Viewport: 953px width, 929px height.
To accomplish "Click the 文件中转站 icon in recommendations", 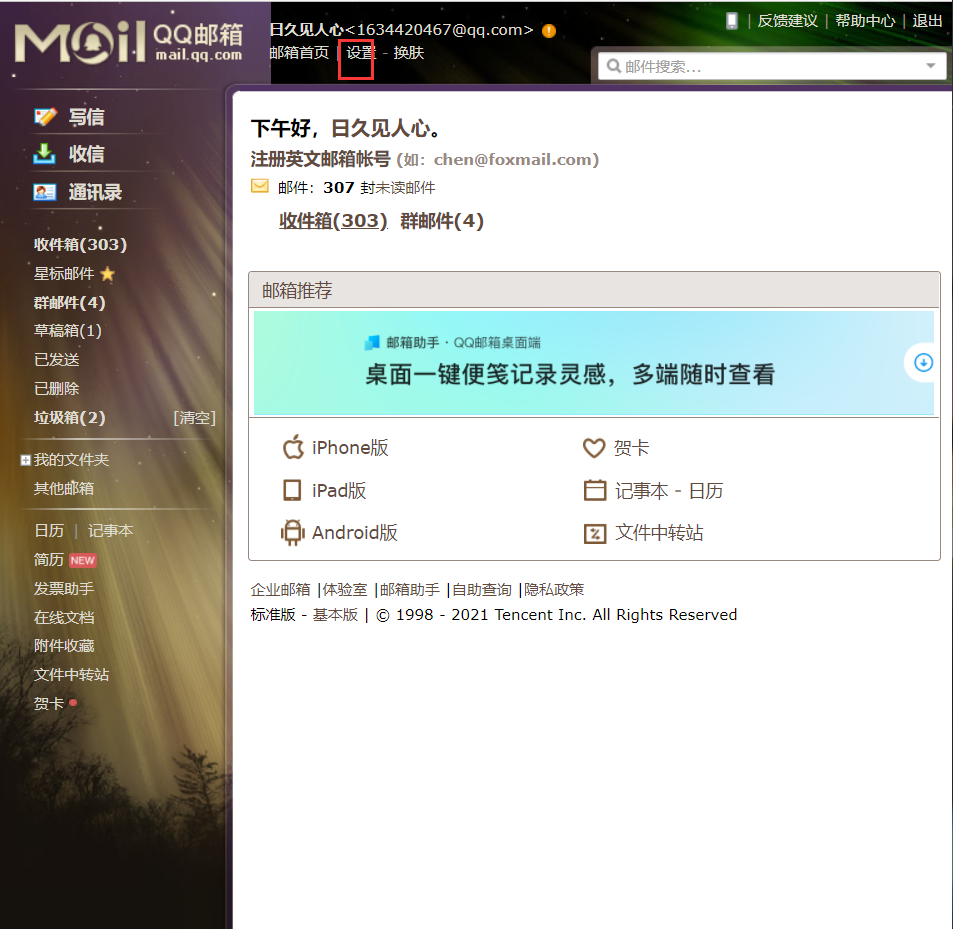I will (595, 533).
